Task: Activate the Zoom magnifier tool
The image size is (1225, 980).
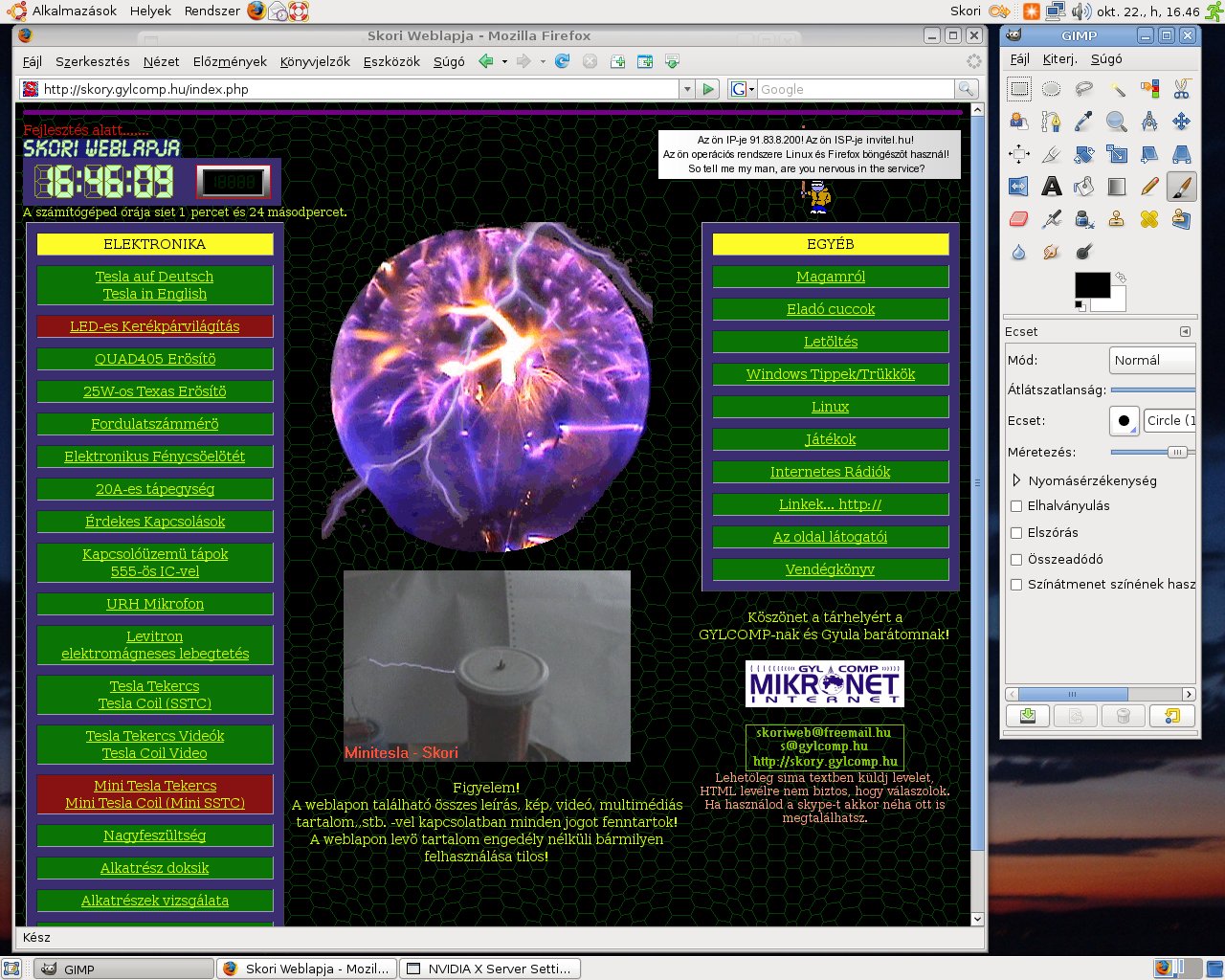Action: pos(1117,122)
